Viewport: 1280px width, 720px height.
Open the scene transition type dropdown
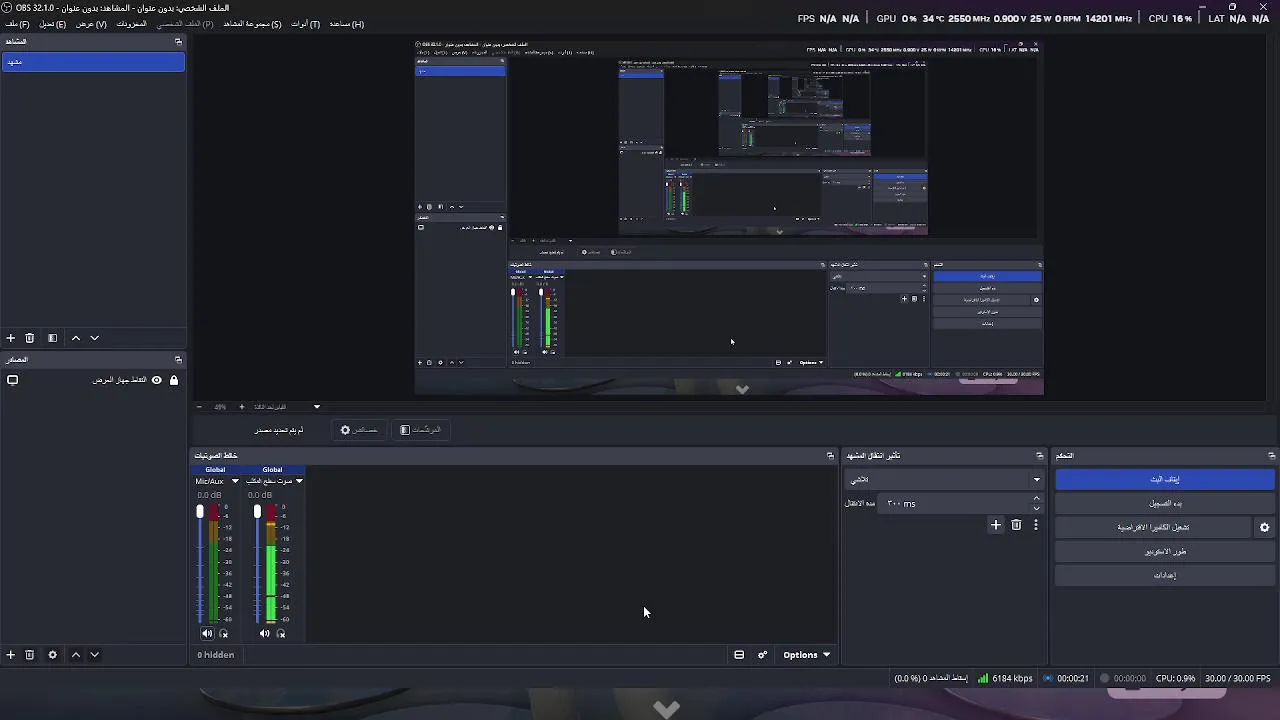(945, 480)
